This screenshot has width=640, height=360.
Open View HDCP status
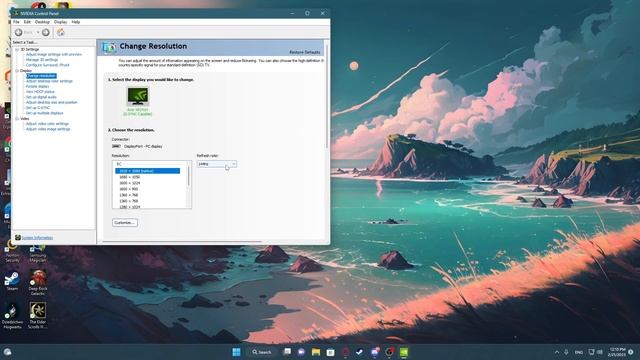pyautogui.click(x=40, y=92)
